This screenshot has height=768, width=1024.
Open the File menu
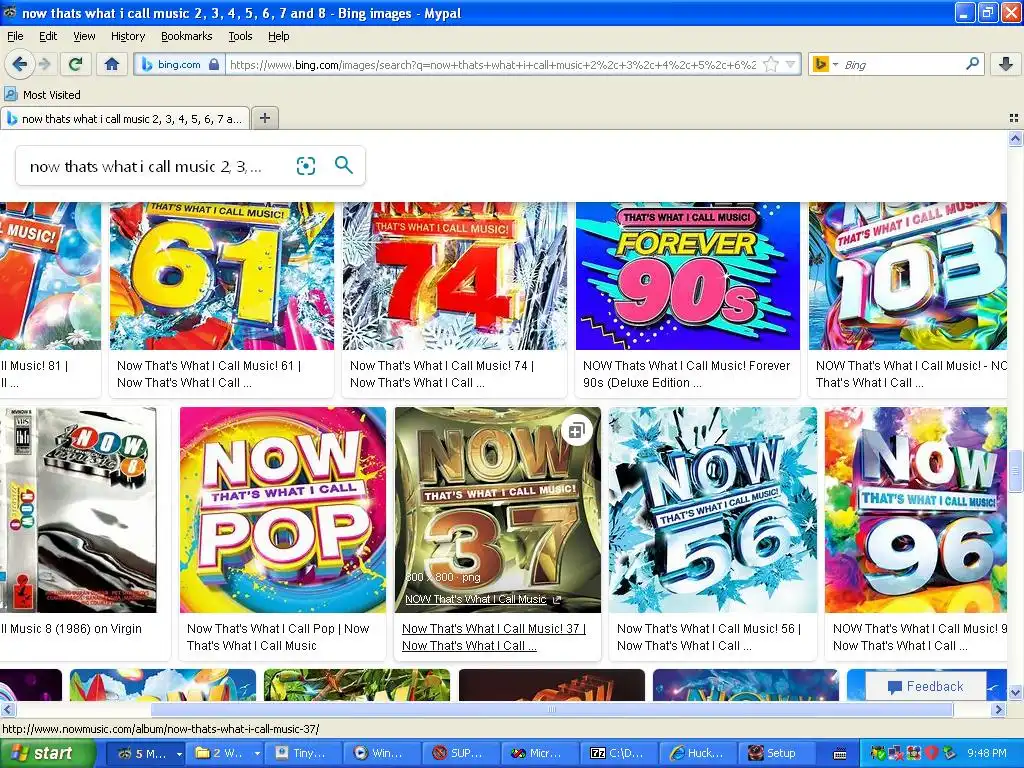tap(15, 37)
